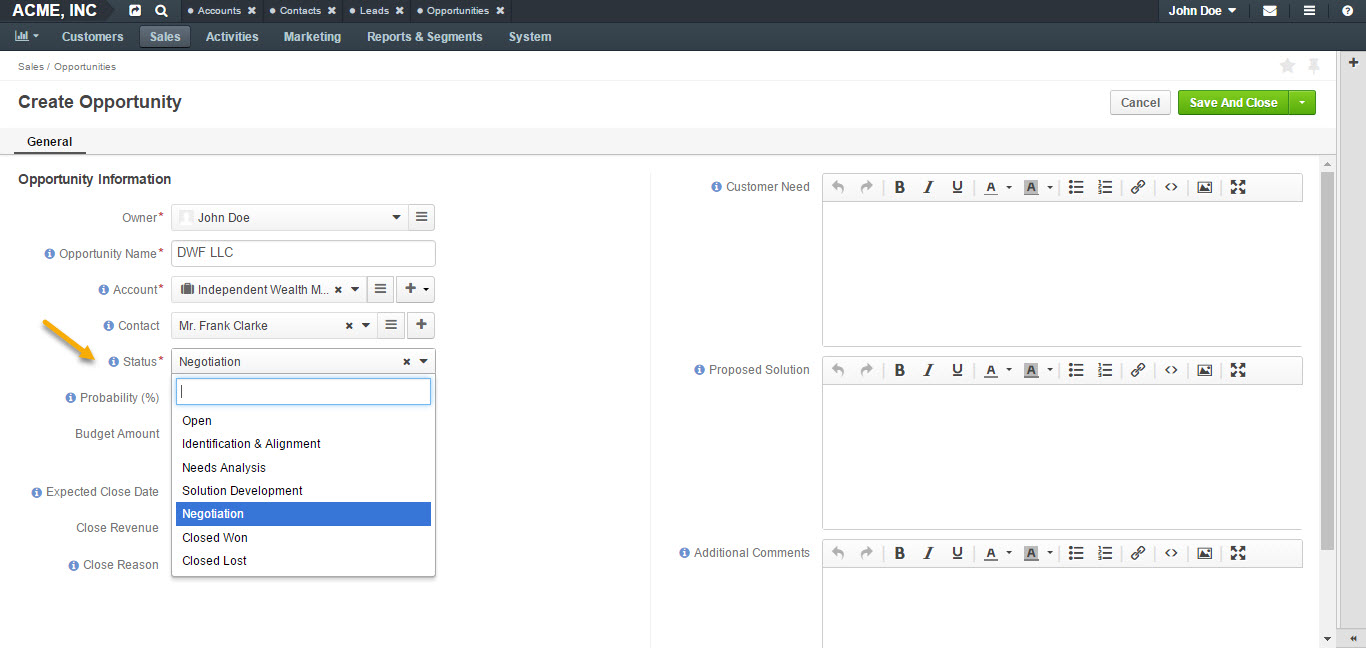Insert numbered list in Customer Need editor
This screenshot has height=648, width=1366.
coord(1105,187)
